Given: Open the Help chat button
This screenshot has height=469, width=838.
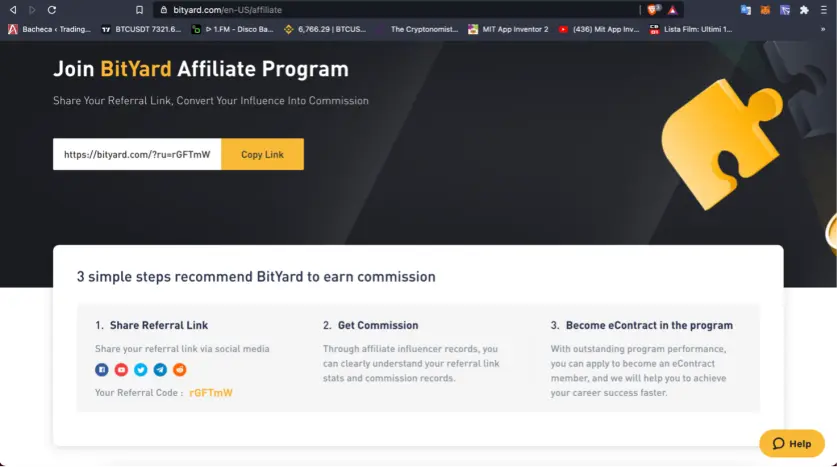Looking at the screenshot, I should 792,443.
